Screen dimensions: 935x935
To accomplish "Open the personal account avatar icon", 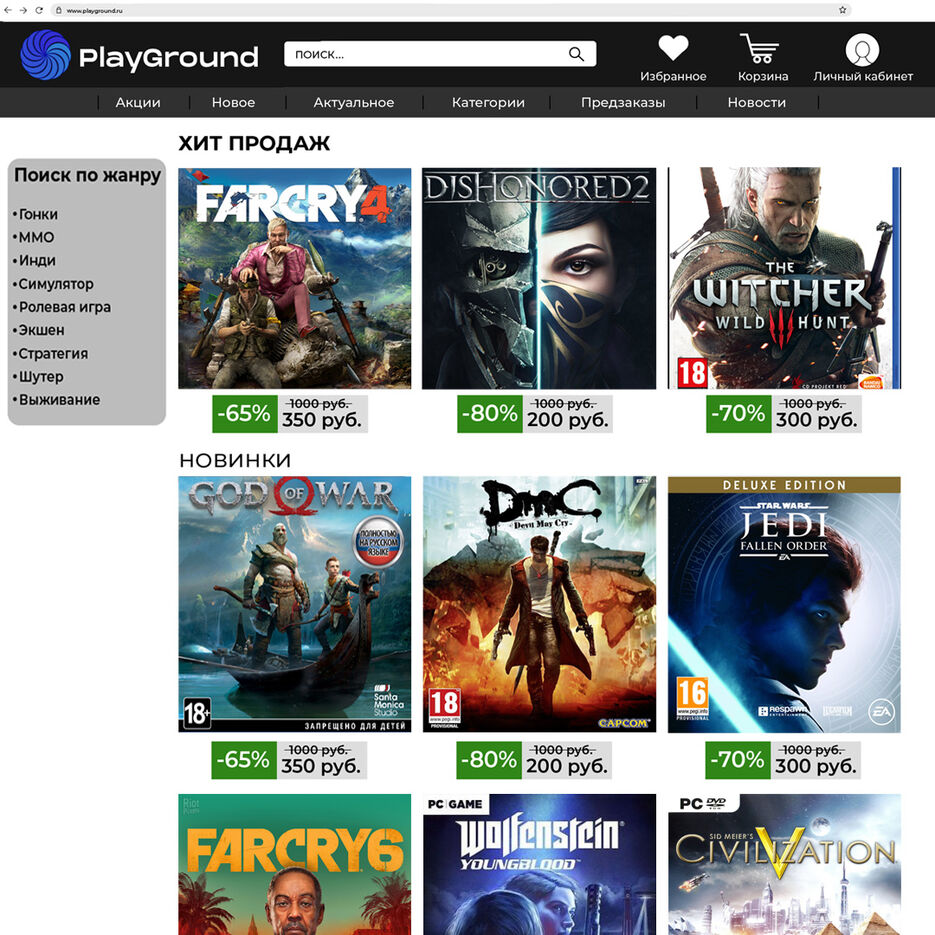I will point(862,49).
